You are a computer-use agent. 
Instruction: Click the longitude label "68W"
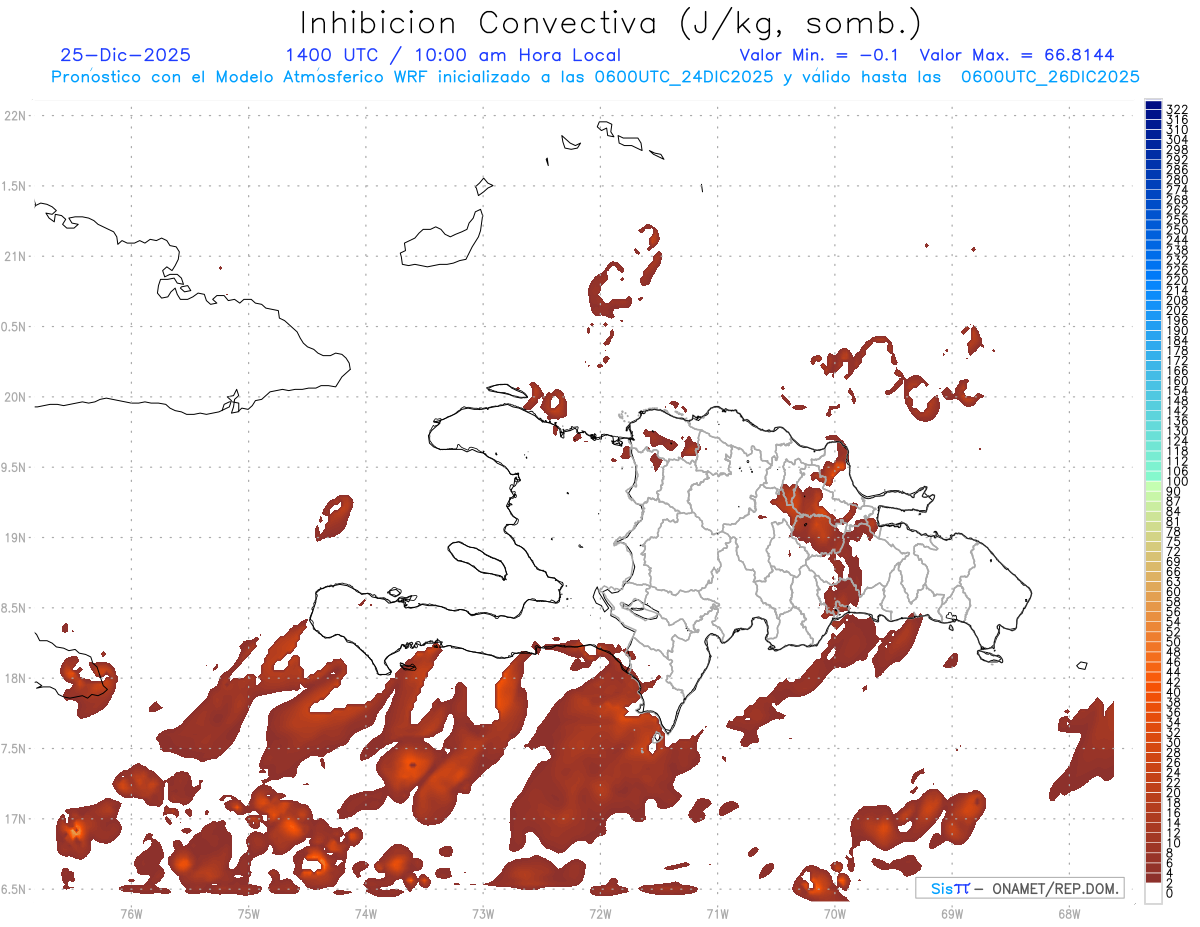[1069, 913]
